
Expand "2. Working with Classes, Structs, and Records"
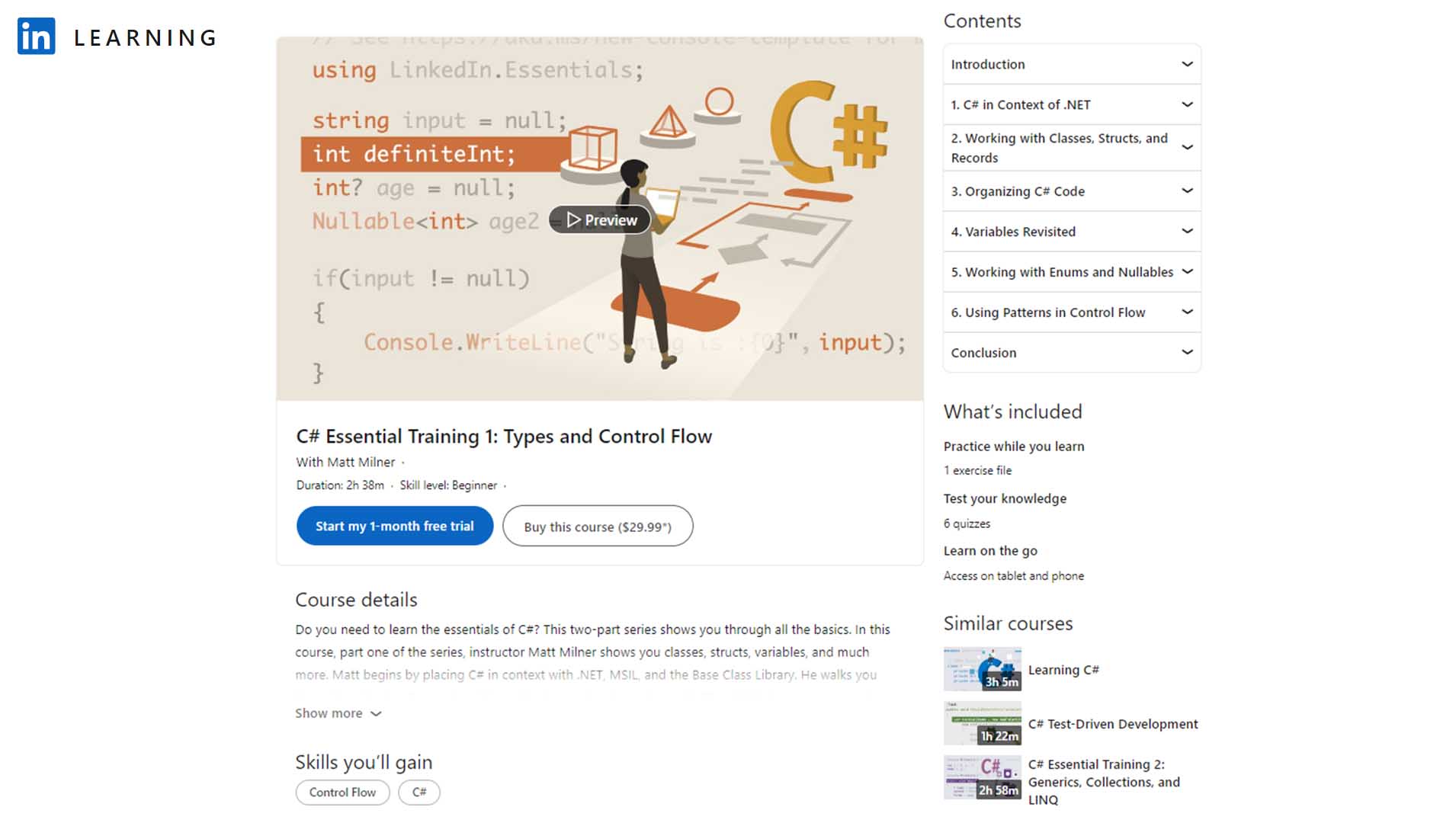click(1070, 148)
